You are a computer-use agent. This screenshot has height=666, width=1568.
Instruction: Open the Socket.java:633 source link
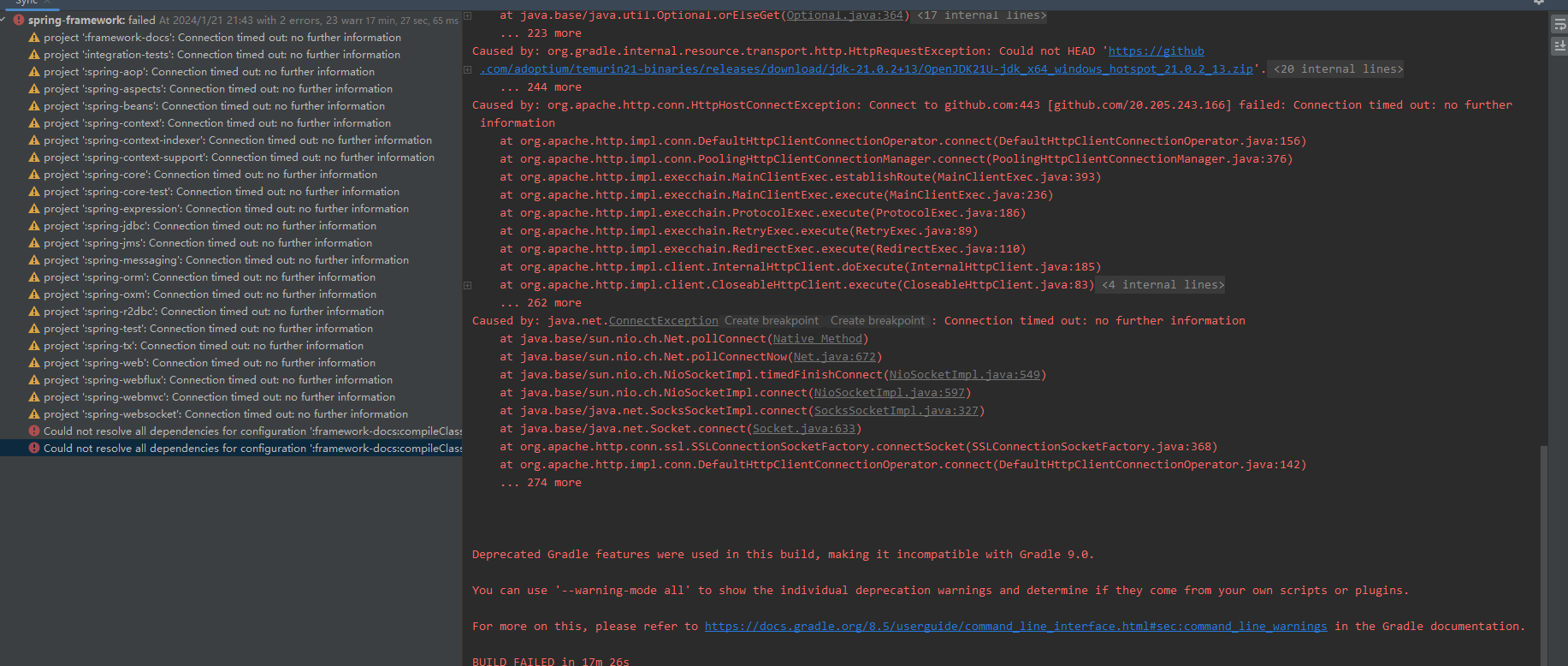(803, 429)
